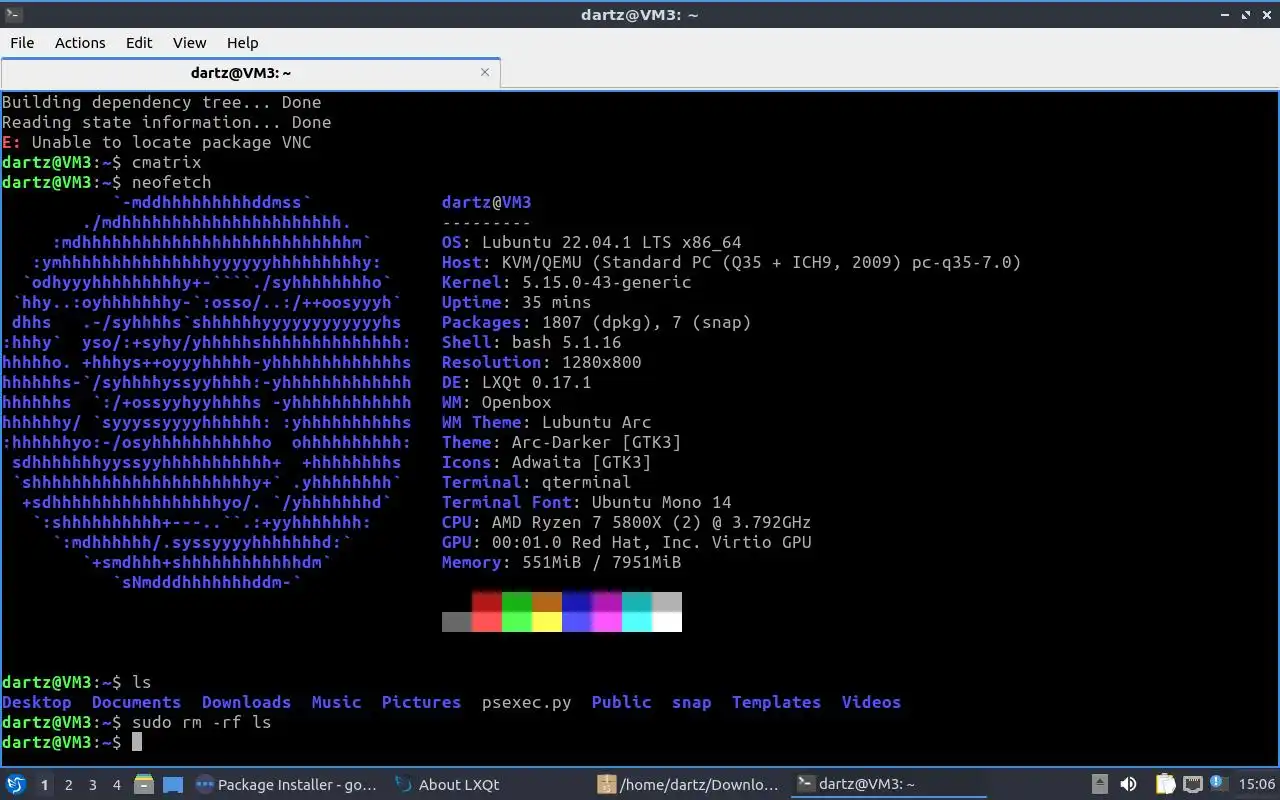Click the 15:06 clock in the panel
The height and width of the screenshot is (800, 1280).
point(1257,784)
